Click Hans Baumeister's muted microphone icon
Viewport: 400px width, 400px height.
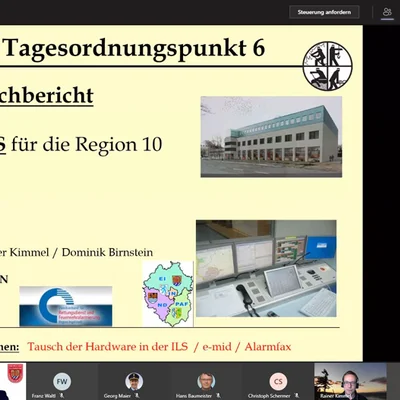point(218,396)
